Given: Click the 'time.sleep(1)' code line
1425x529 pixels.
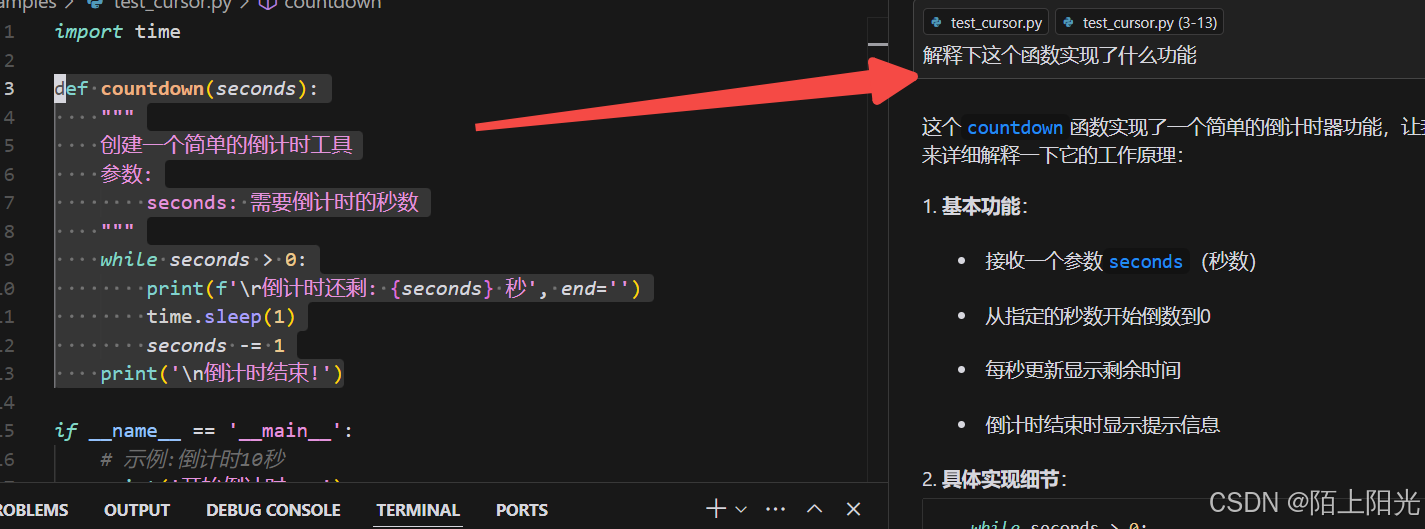Looking at the screenshot, I should tap(221, 316).
